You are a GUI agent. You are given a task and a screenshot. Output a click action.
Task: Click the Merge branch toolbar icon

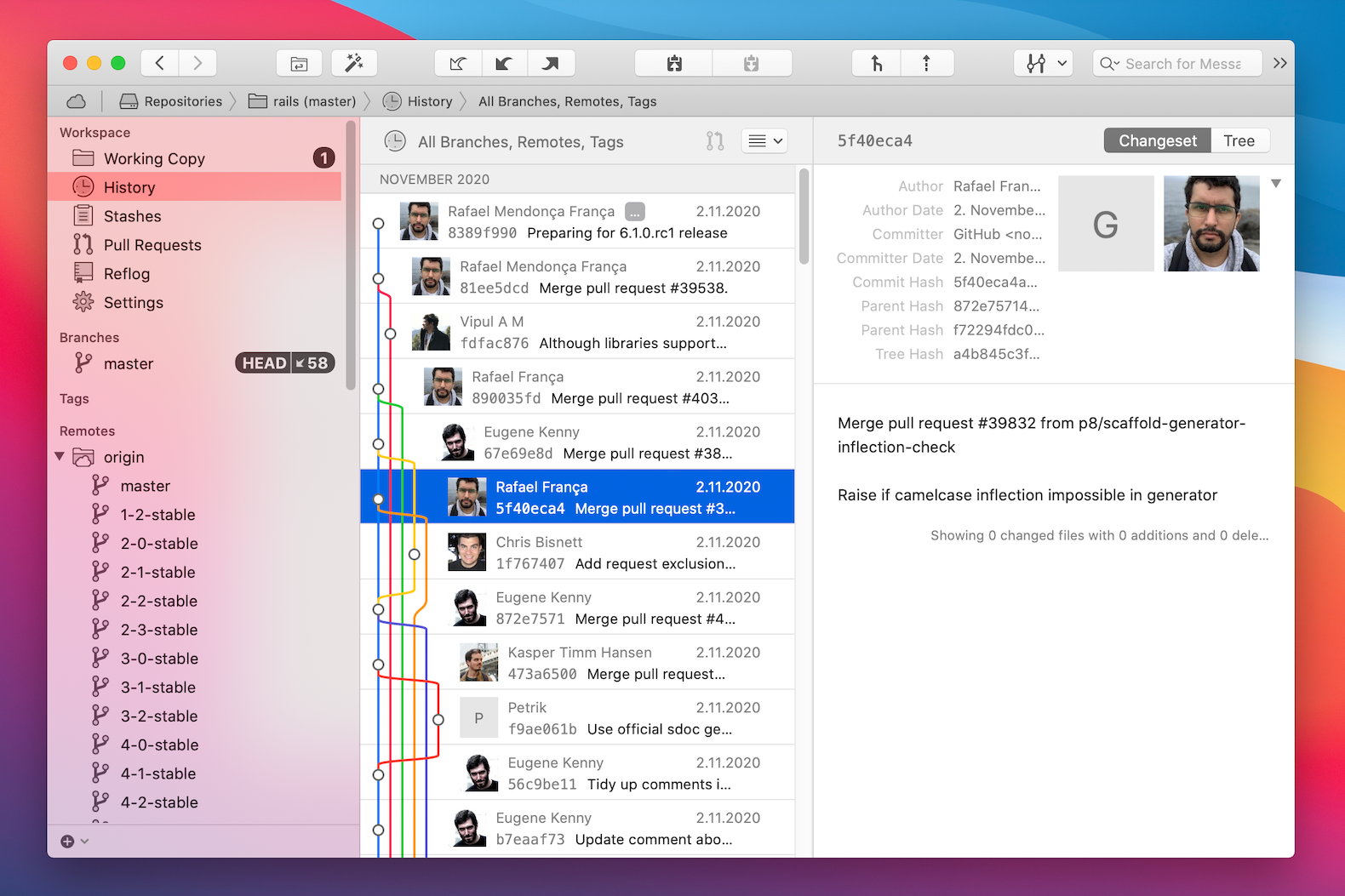click(876, 64)
